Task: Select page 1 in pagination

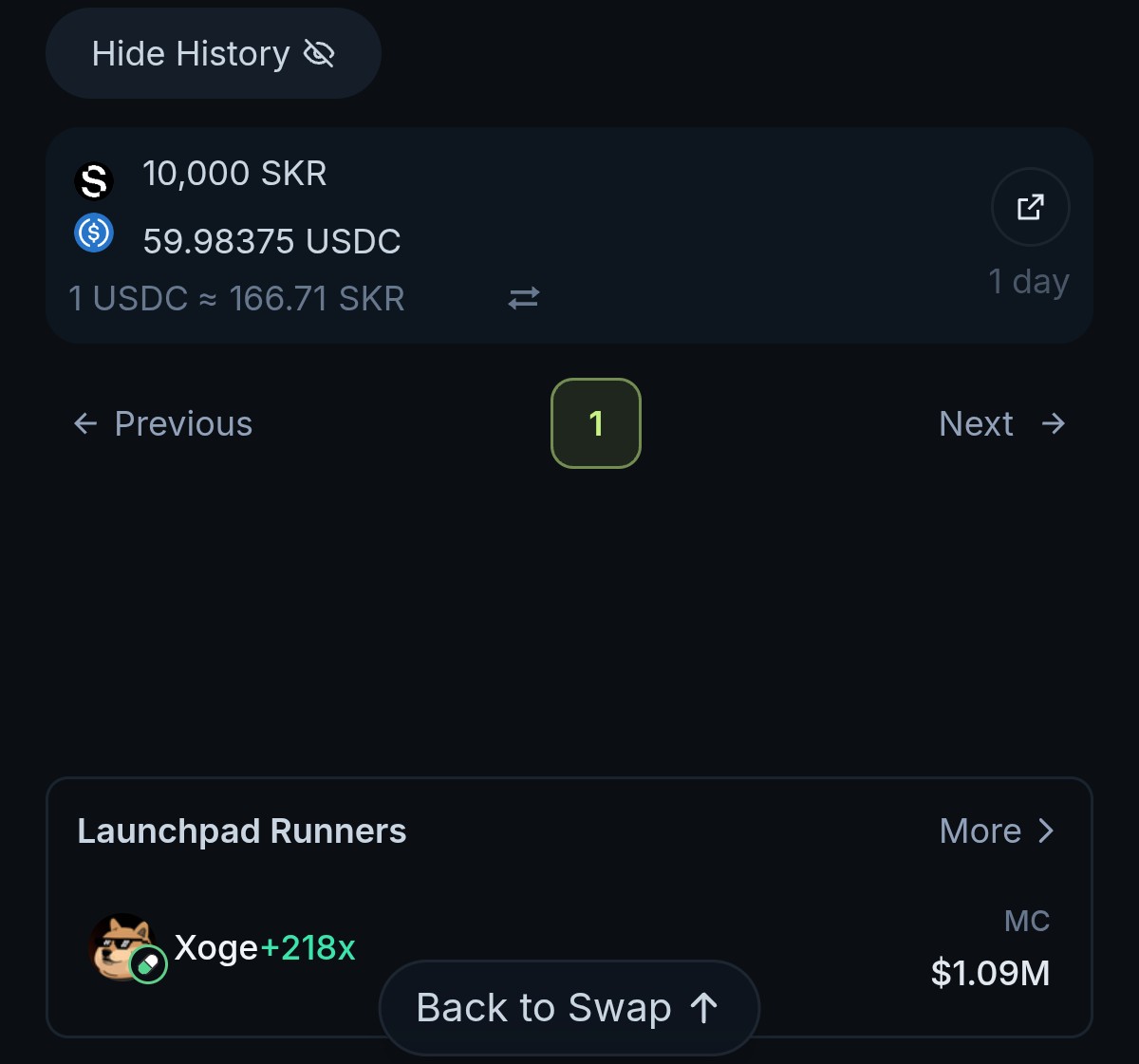Action: point(596,423)
